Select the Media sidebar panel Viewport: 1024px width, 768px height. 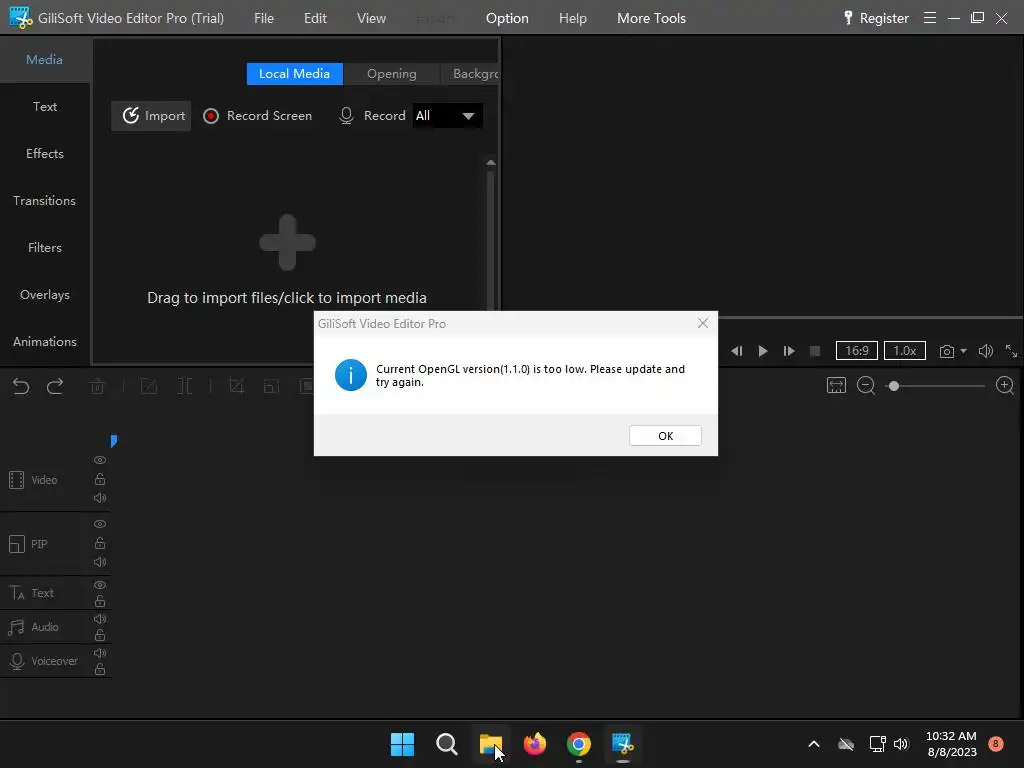44,59
